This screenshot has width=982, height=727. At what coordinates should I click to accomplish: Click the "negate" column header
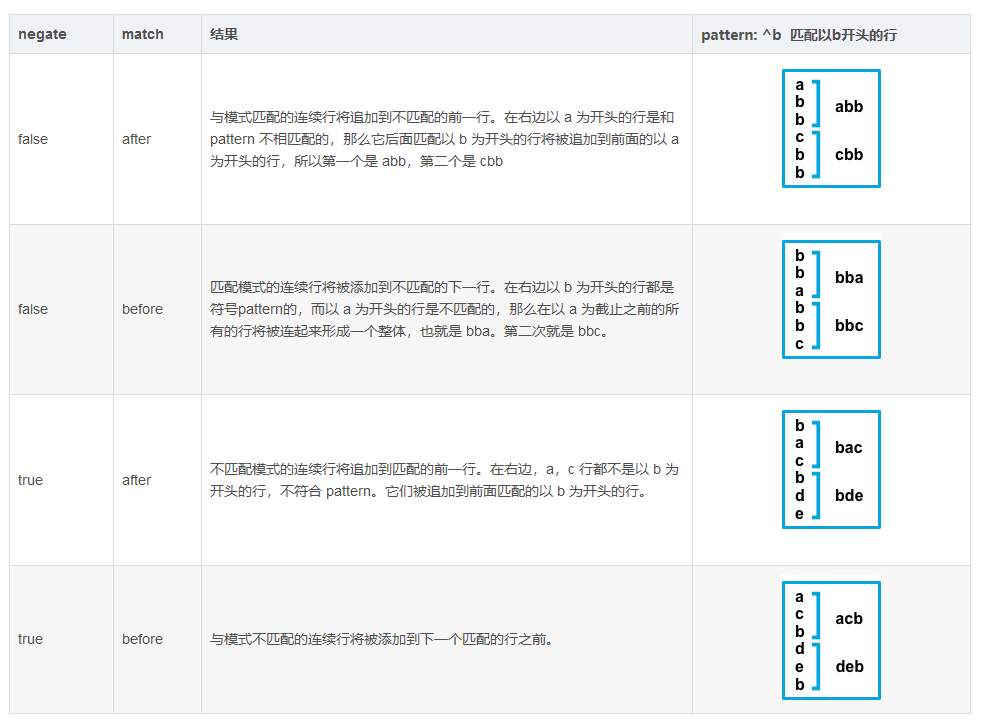(x=42, y=34)
